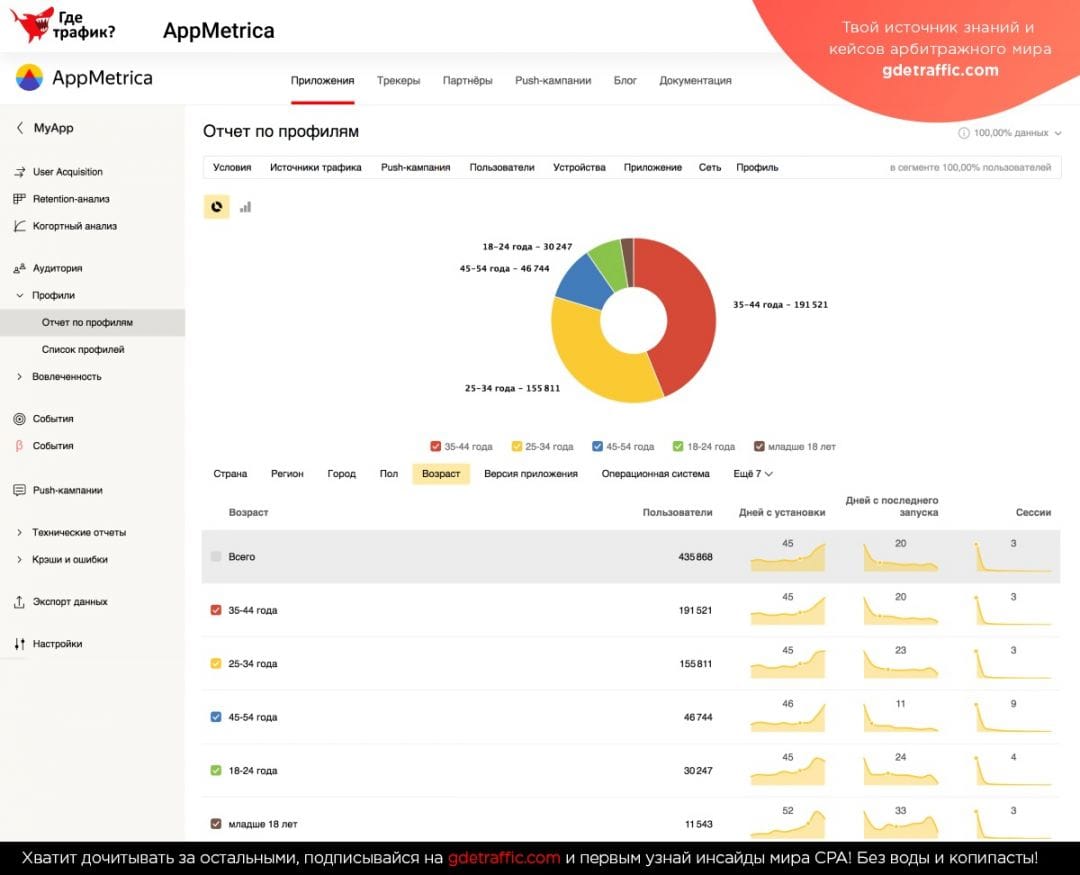Expand the Крэши и ошибки section
The height and width of the screenshot is (875, 1080).
tap(19, 559)
